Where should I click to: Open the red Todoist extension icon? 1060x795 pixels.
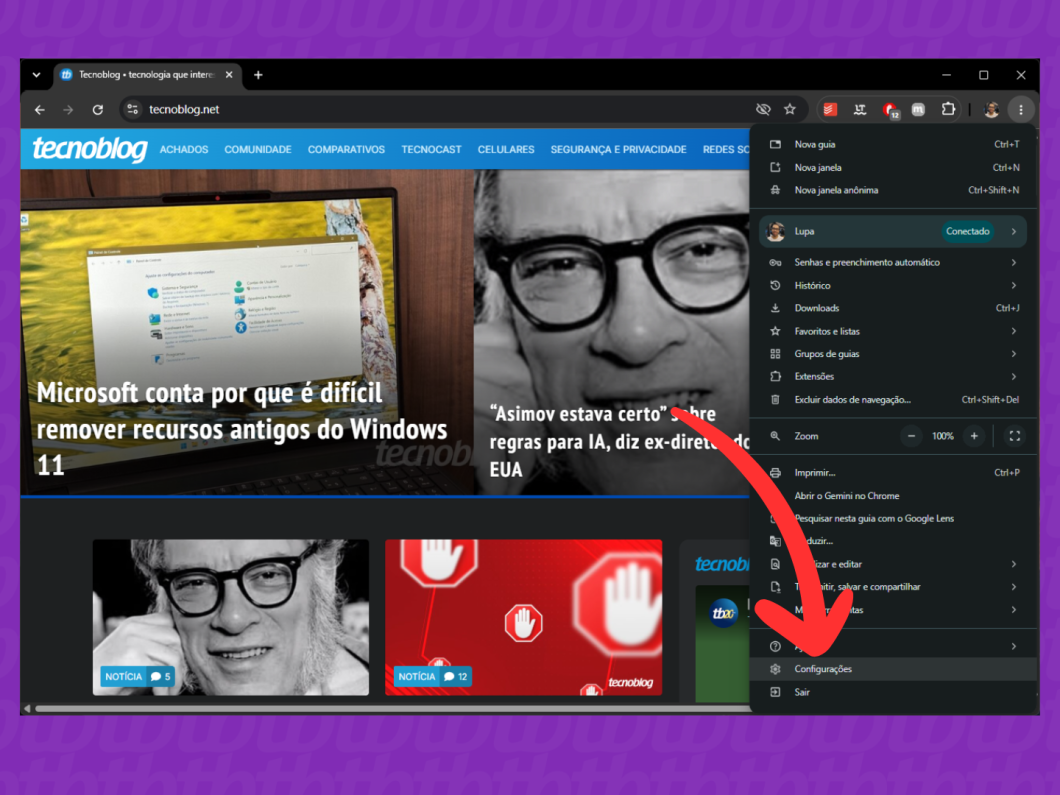(x=830, y=110)
